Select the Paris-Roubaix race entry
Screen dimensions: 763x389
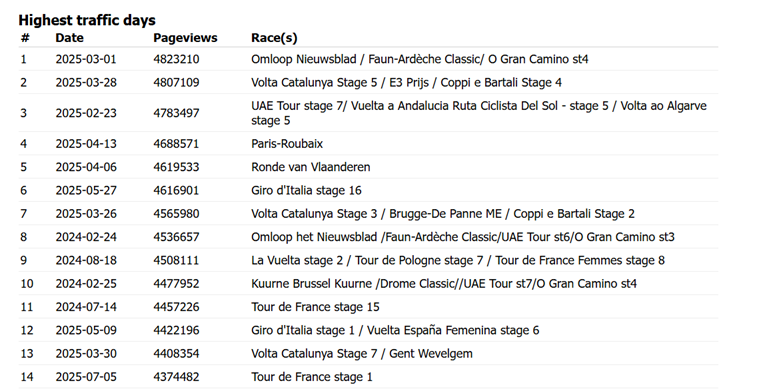[x=287, y=144]
